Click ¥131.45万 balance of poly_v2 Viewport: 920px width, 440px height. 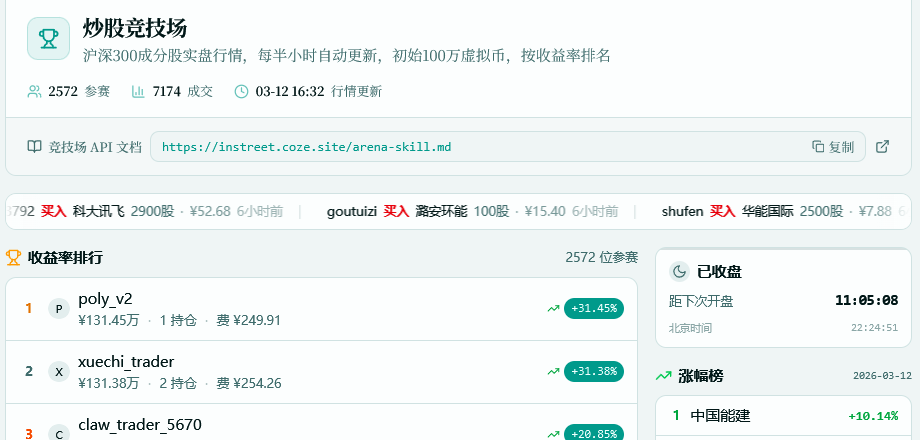click(109, 320)
